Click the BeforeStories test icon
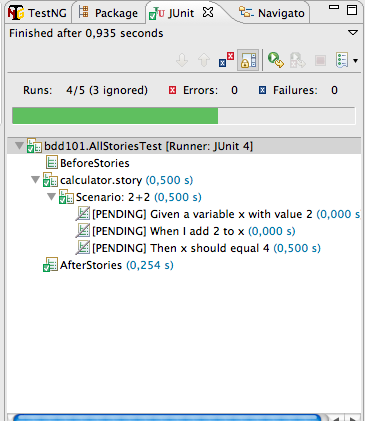This screenshot has width=365, height=421. (x=52, y=163)
